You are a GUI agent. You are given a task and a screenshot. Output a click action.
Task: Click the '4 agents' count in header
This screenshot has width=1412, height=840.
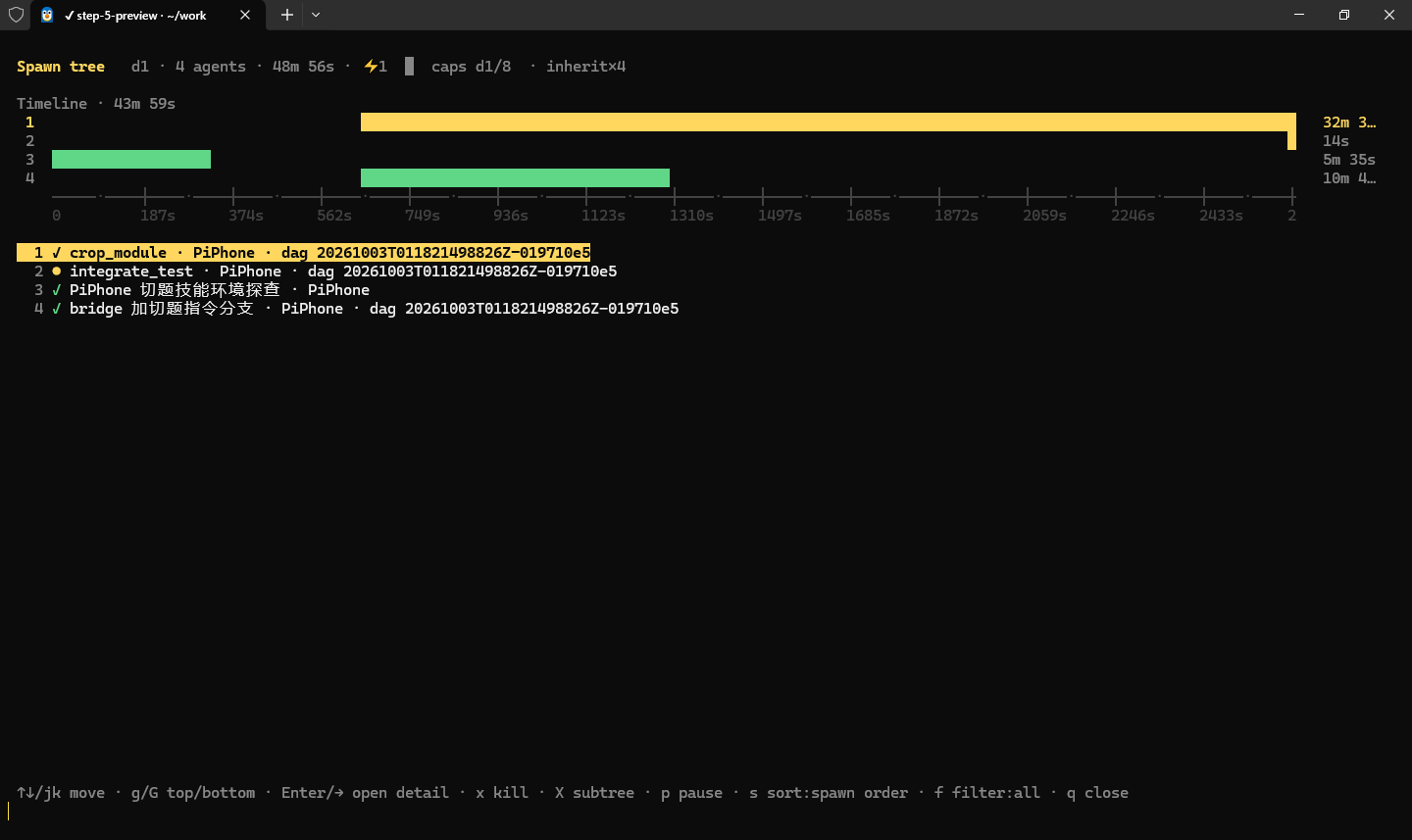point(211,67)
